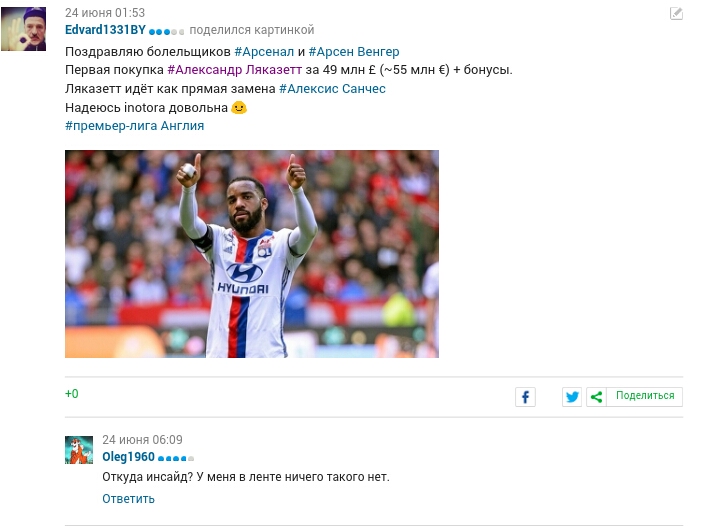Open the #Александр Ляказетт hashtag
The height and width of the screenshot is (532, 704).
(234, 70)
